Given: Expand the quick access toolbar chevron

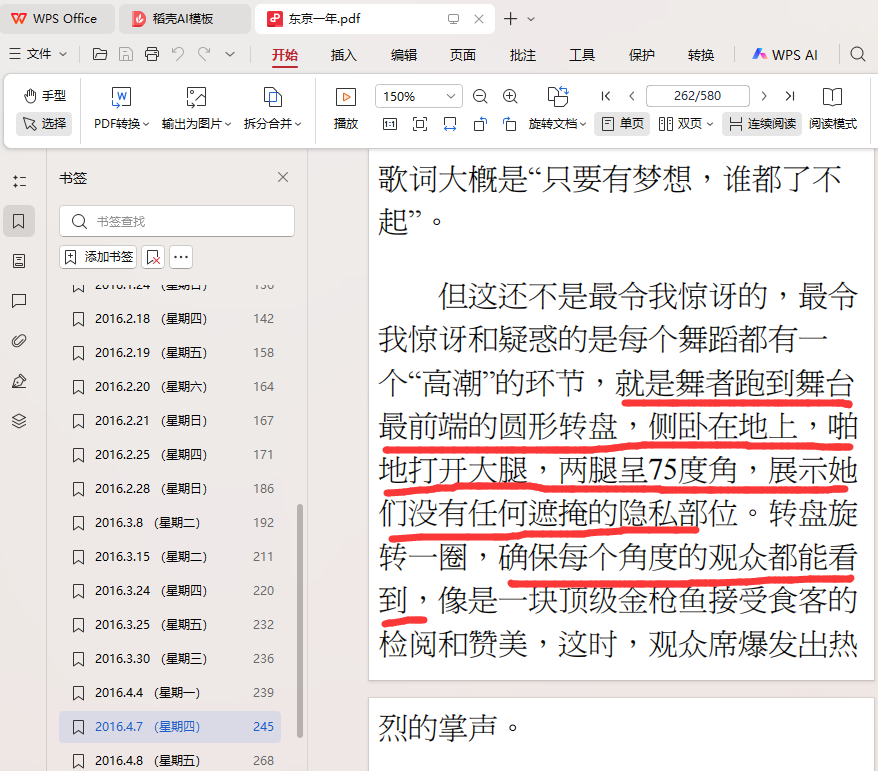Looking at the screenshot, I should (230, 54).
